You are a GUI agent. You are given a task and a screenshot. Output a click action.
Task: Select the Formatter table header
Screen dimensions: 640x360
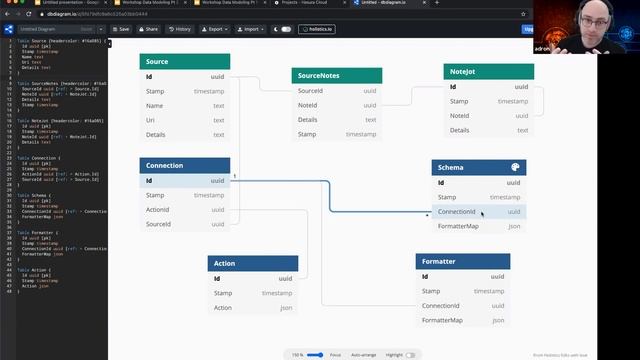[x=463, y=261]
